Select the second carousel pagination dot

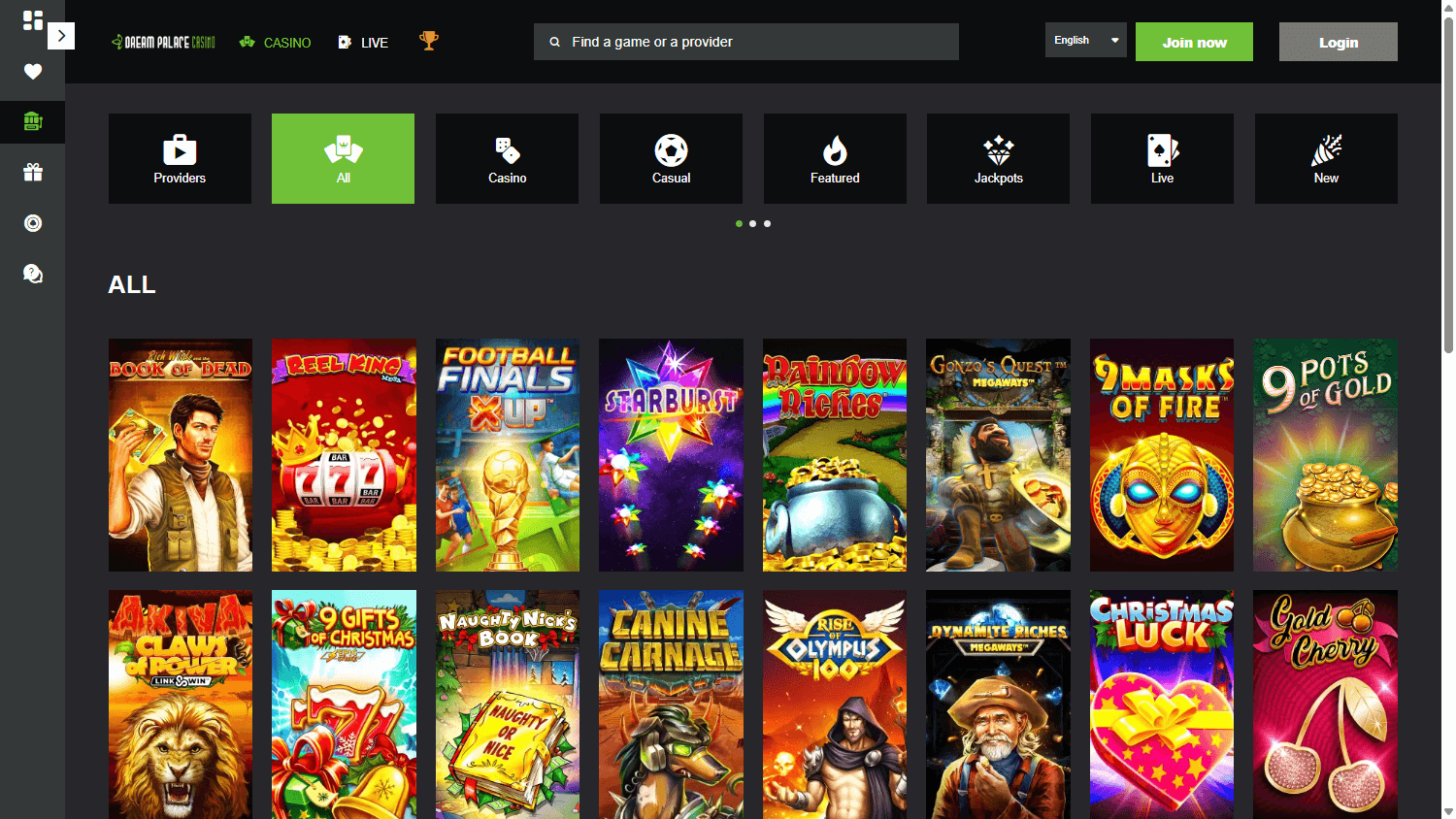click(x=752, y=223)
